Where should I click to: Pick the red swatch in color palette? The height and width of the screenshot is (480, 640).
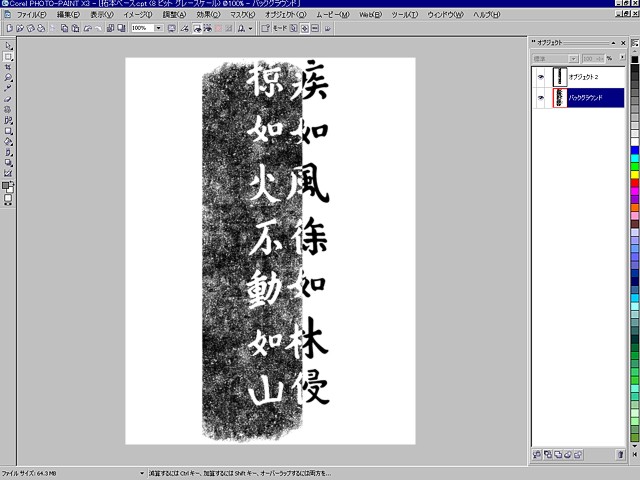(635, 183)
